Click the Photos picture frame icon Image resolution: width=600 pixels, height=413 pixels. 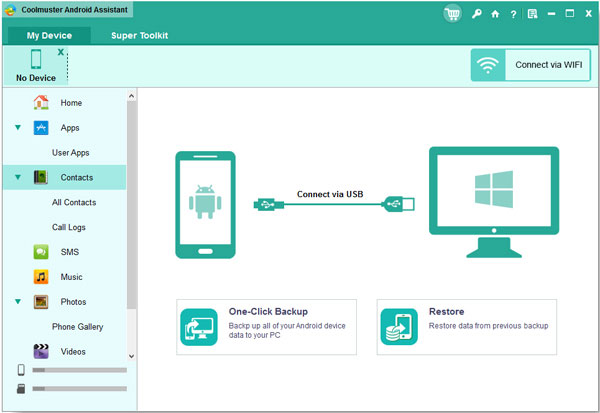[41, 302]
